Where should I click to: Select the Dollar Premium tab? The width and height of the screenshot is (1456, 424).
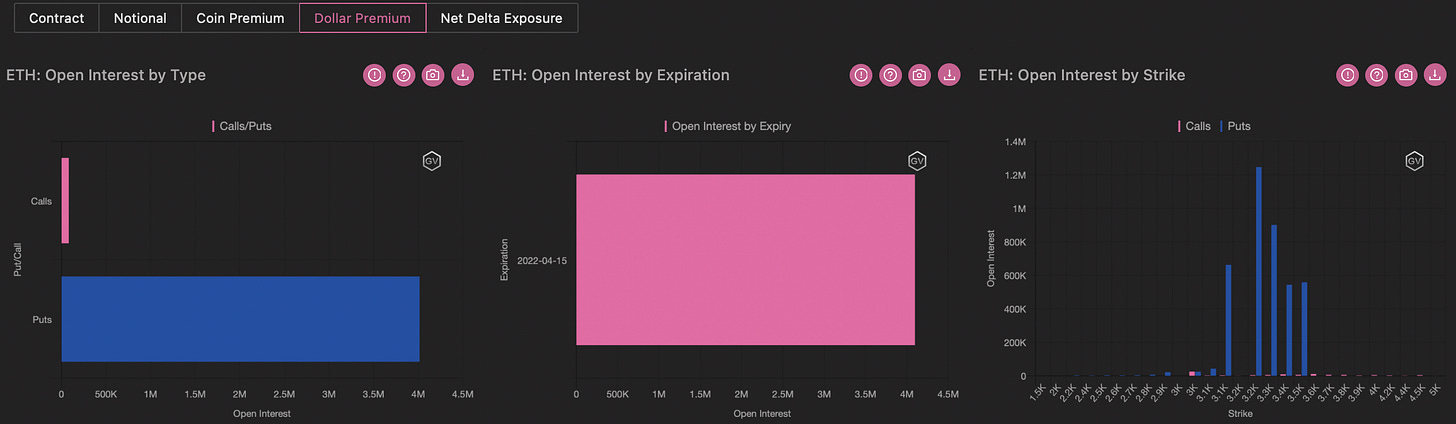click(362, 18)
